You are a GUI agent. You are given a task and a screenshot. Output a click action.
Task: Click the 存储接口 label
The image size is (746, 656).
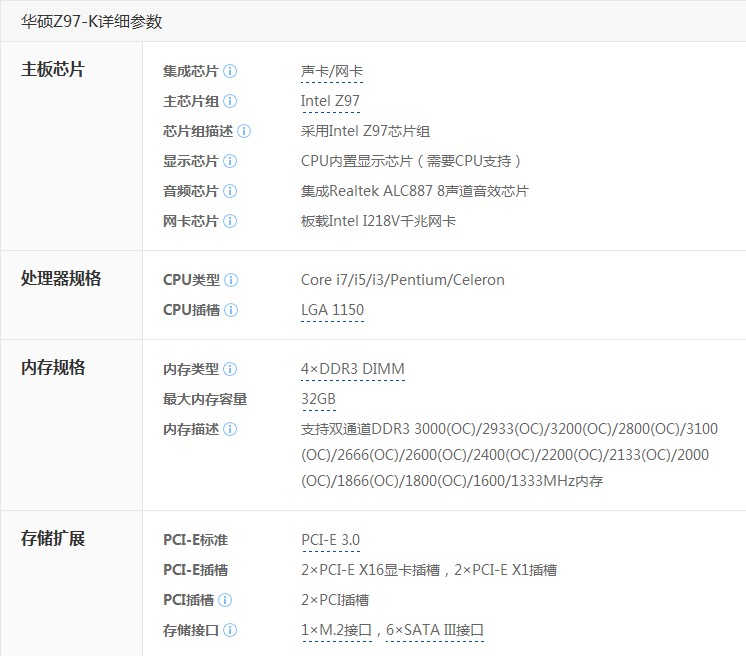pyautogui.click(x=191, y=631)
